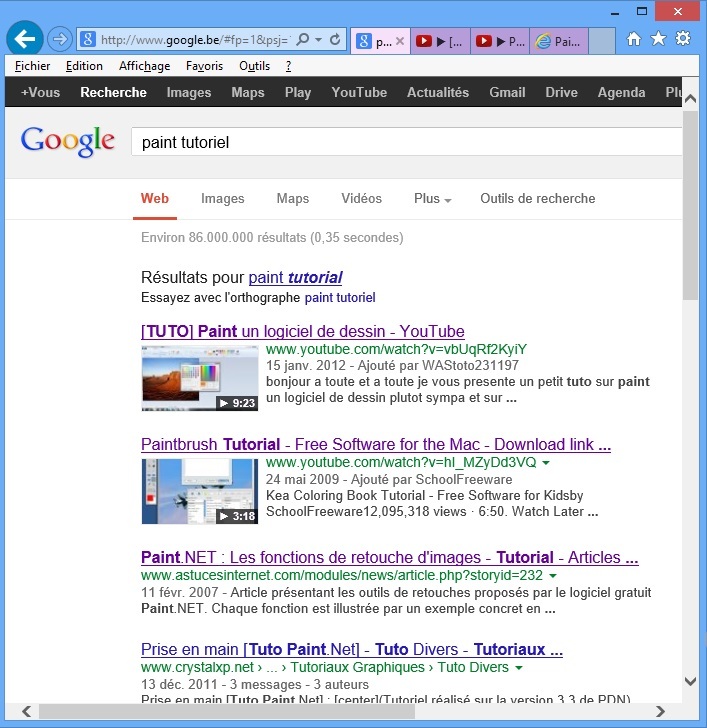The image size is (707, 728).
Task: Open the ? help menu
Action: pos(288,66)
